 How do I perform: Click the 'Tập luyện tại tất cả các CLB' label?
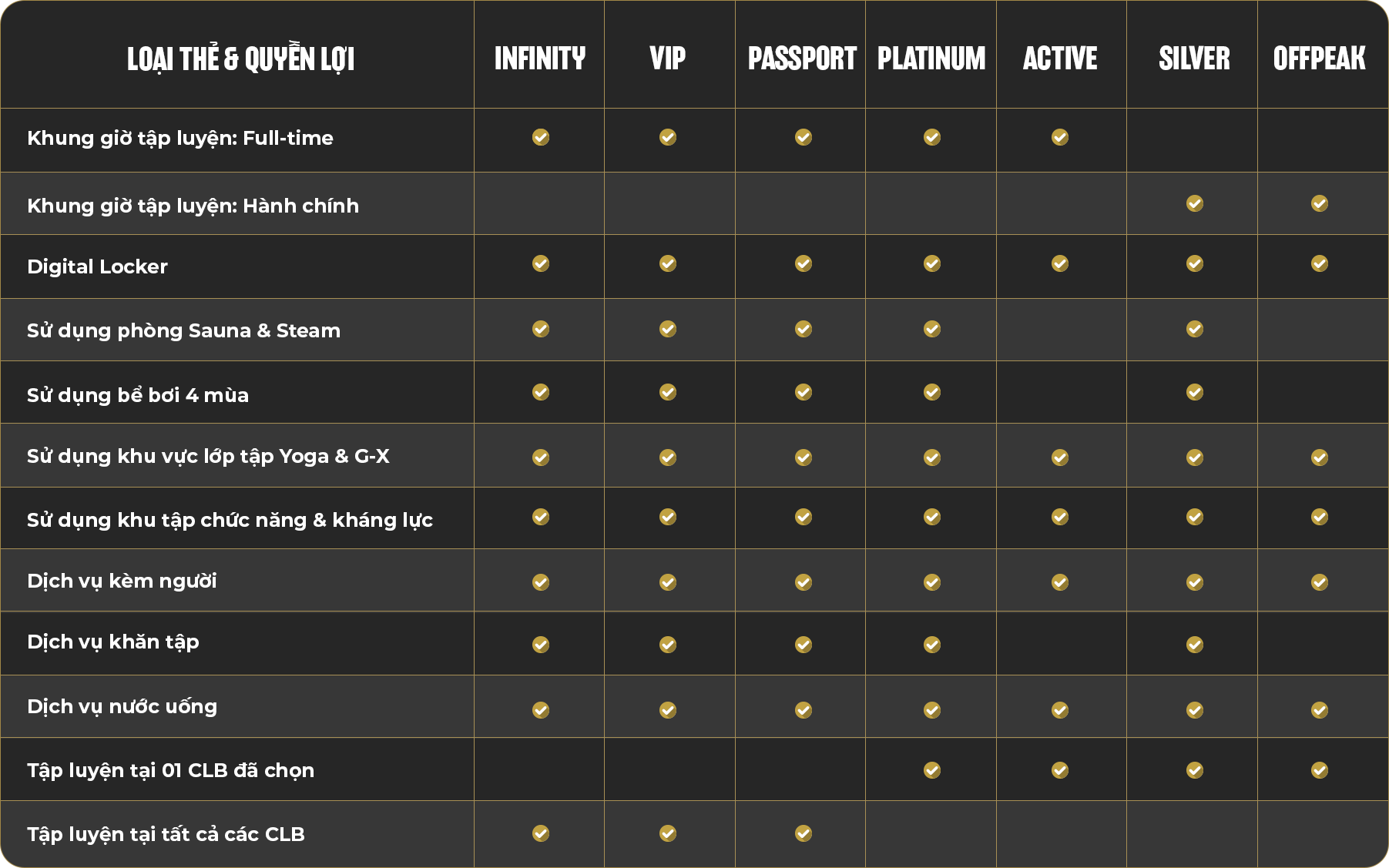click(x=166, y=834)
